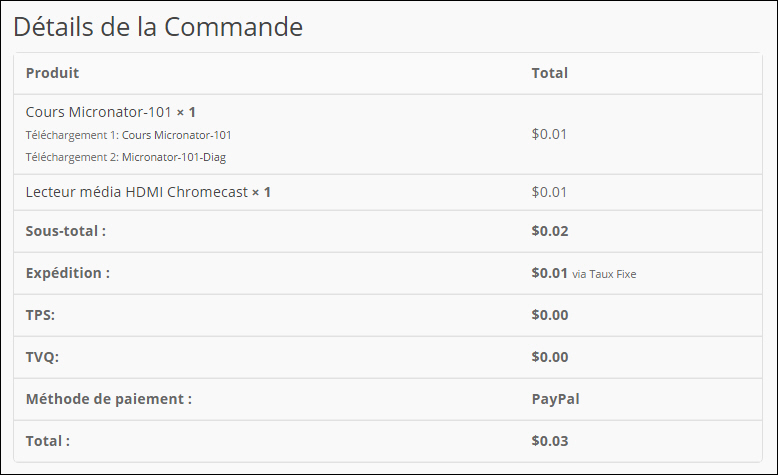Click the final Total amount $0.03
The height and width of the screenshot is (475, 778).
point(550,441)
